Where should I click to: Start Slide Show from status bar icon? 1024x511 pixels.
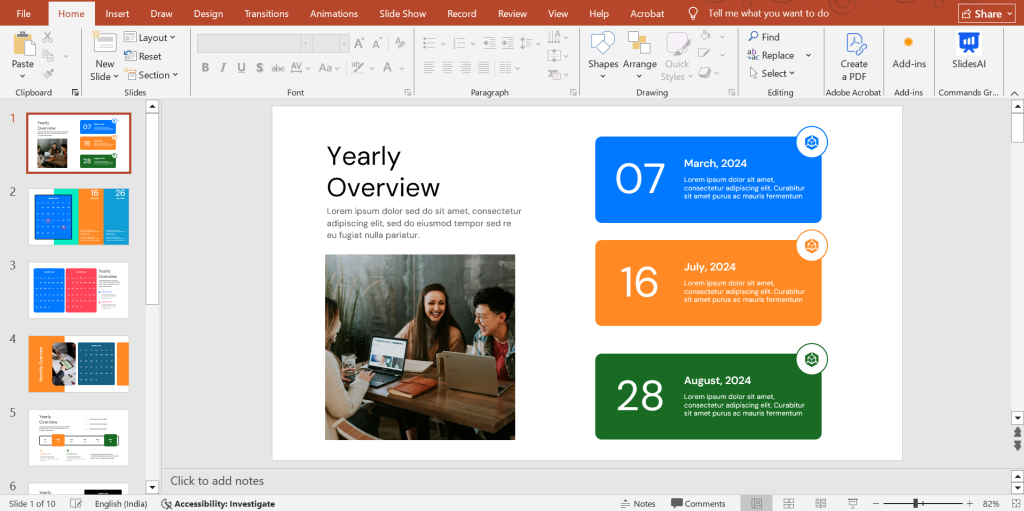point(853,503)
